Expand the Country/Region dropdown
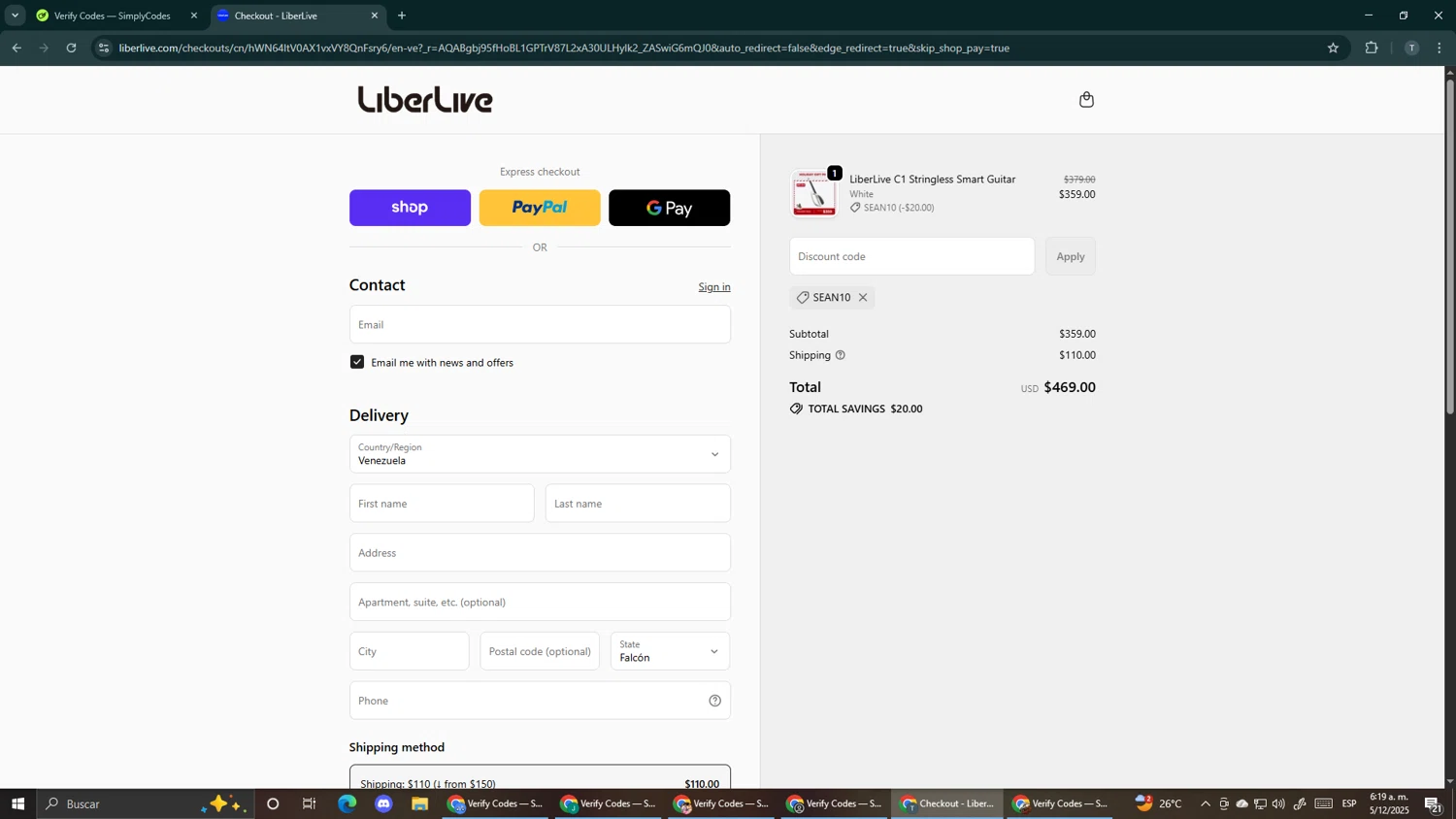 tap(540, 454)
